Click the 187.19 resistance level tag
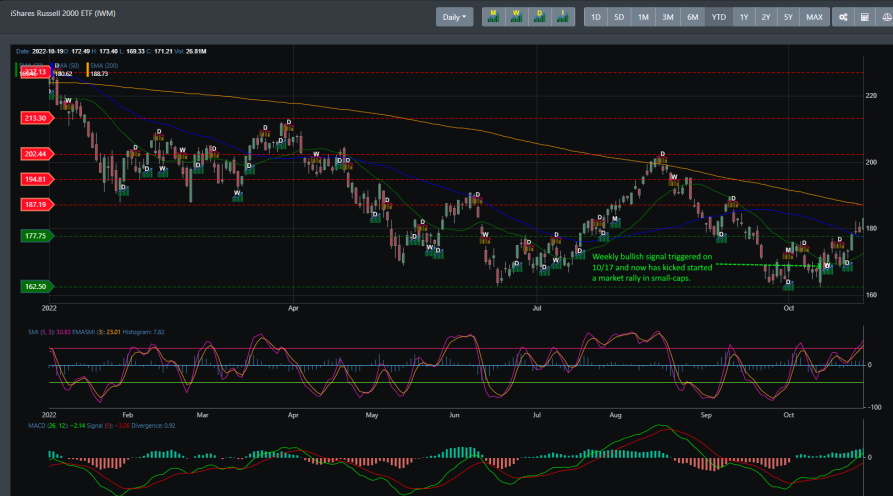The width and height of the screenshot is (893, 496). click(37, 204)
